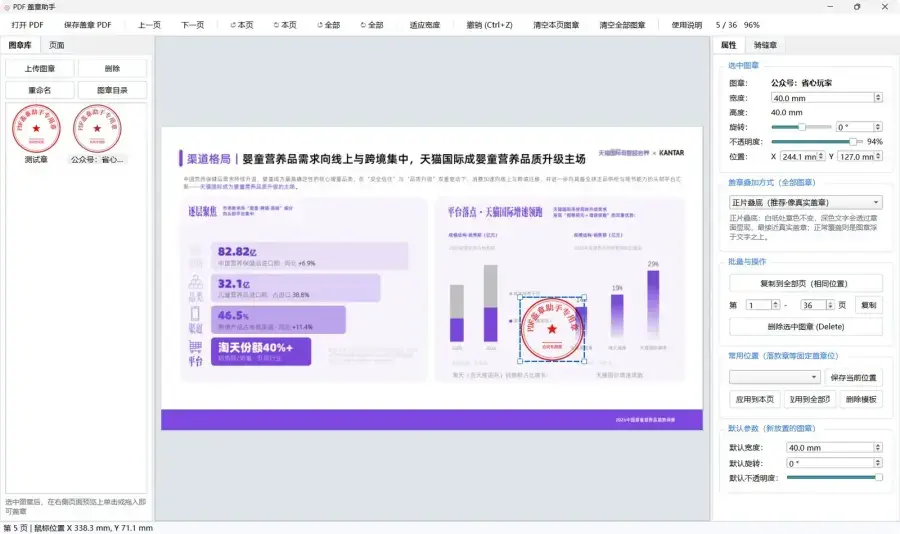Click the Y position spinner arrows
The width and height of the screenshot is (900, 534).
[879, 156]
